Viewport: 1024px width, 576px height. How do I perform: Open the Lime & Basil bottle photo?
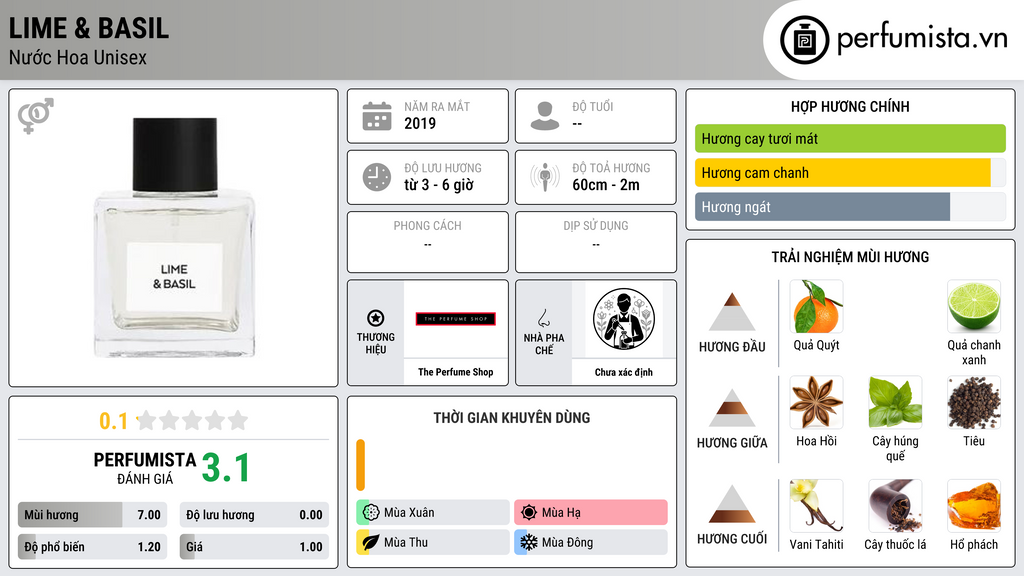tap(174, 238)
